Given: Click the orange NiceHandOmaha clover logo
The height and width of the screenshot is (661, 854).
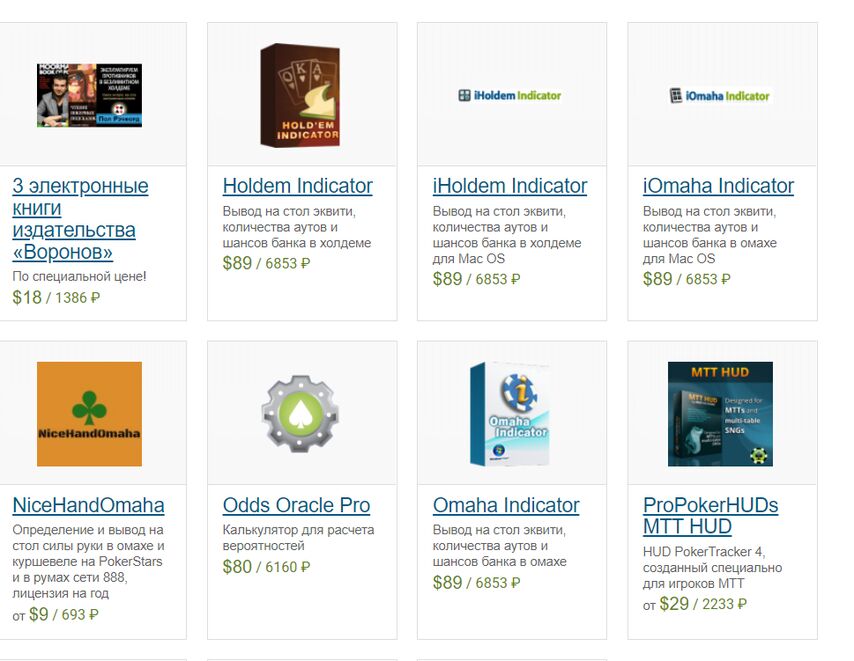Looking at the screenshot, I should (x=89, y=414).
